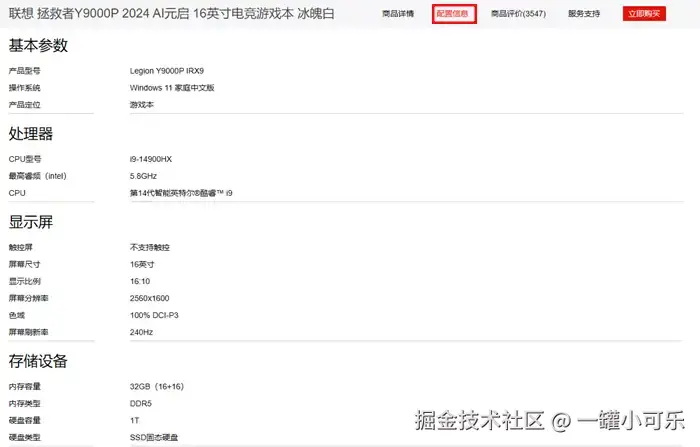Image resolution: width=700 pixels, height=447 pixels.
Task: Click the 最高睿频 (intel) label
Action: coord(38,176)
